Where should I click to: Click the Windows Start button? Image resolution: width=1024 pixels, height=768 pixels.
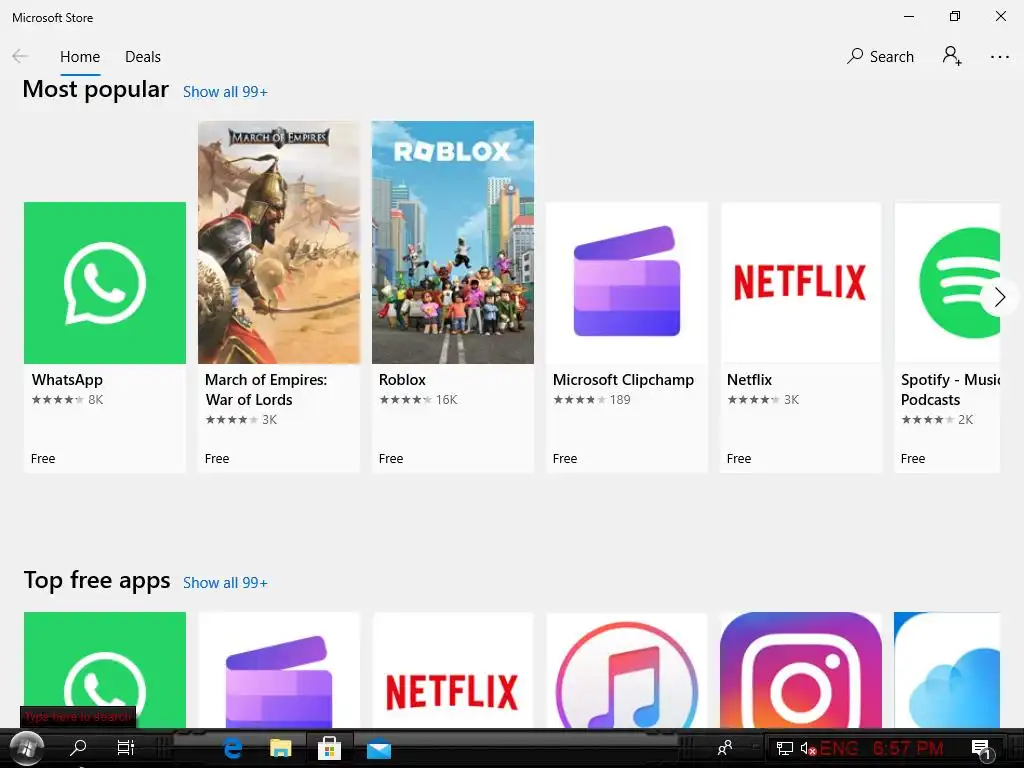point(26,748)
